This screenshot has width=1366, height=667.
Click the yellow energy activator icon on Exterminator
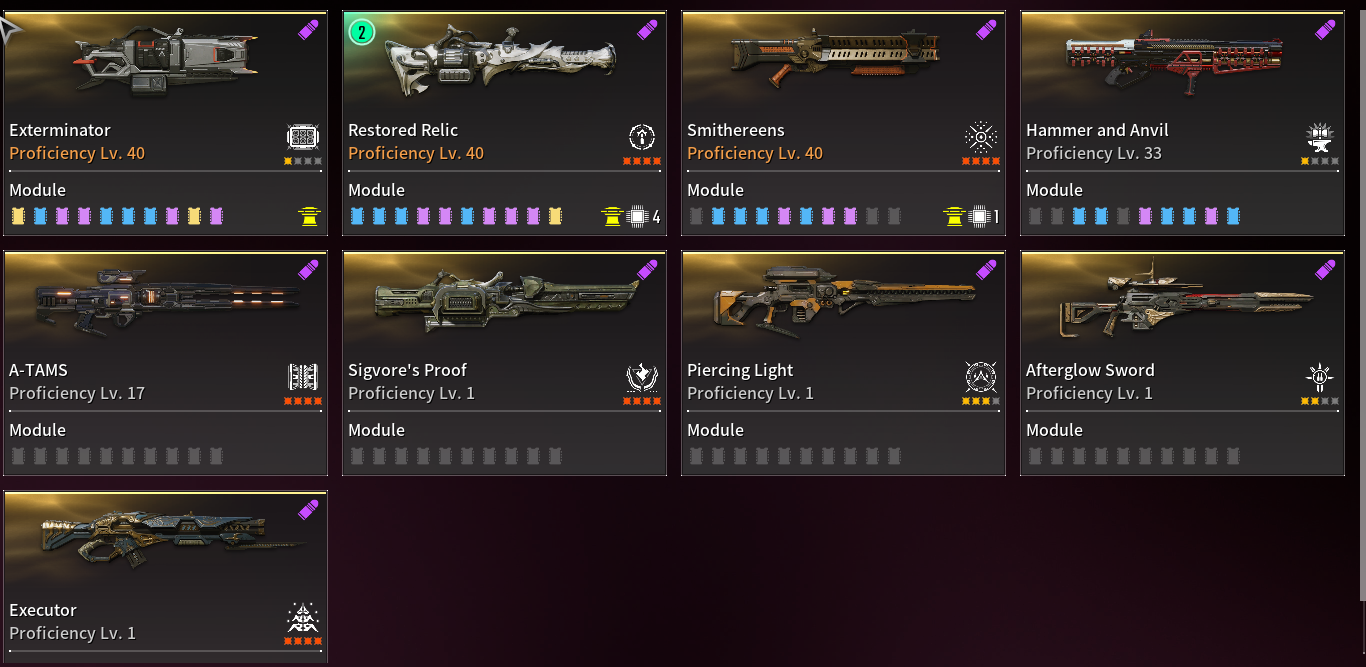[309, 216]
